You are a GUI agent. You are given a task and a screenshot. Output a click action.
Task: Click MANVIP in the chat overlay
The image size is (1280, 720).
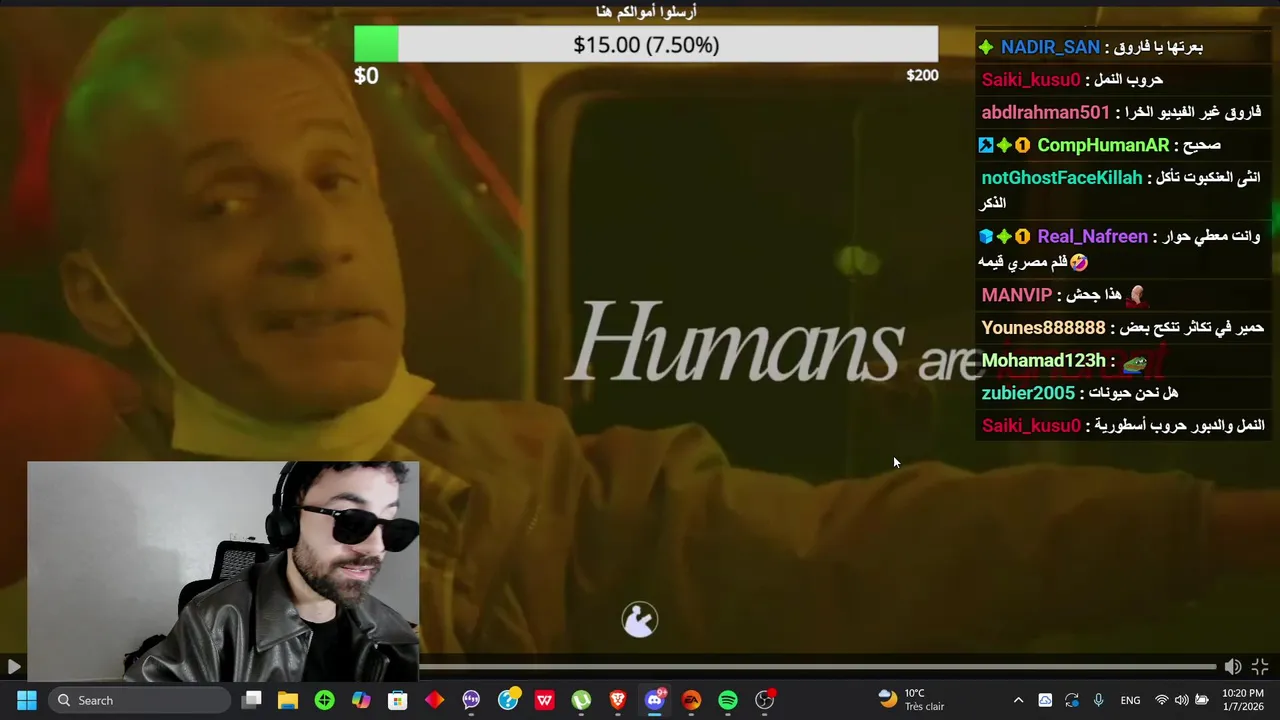pos(1016,295)
